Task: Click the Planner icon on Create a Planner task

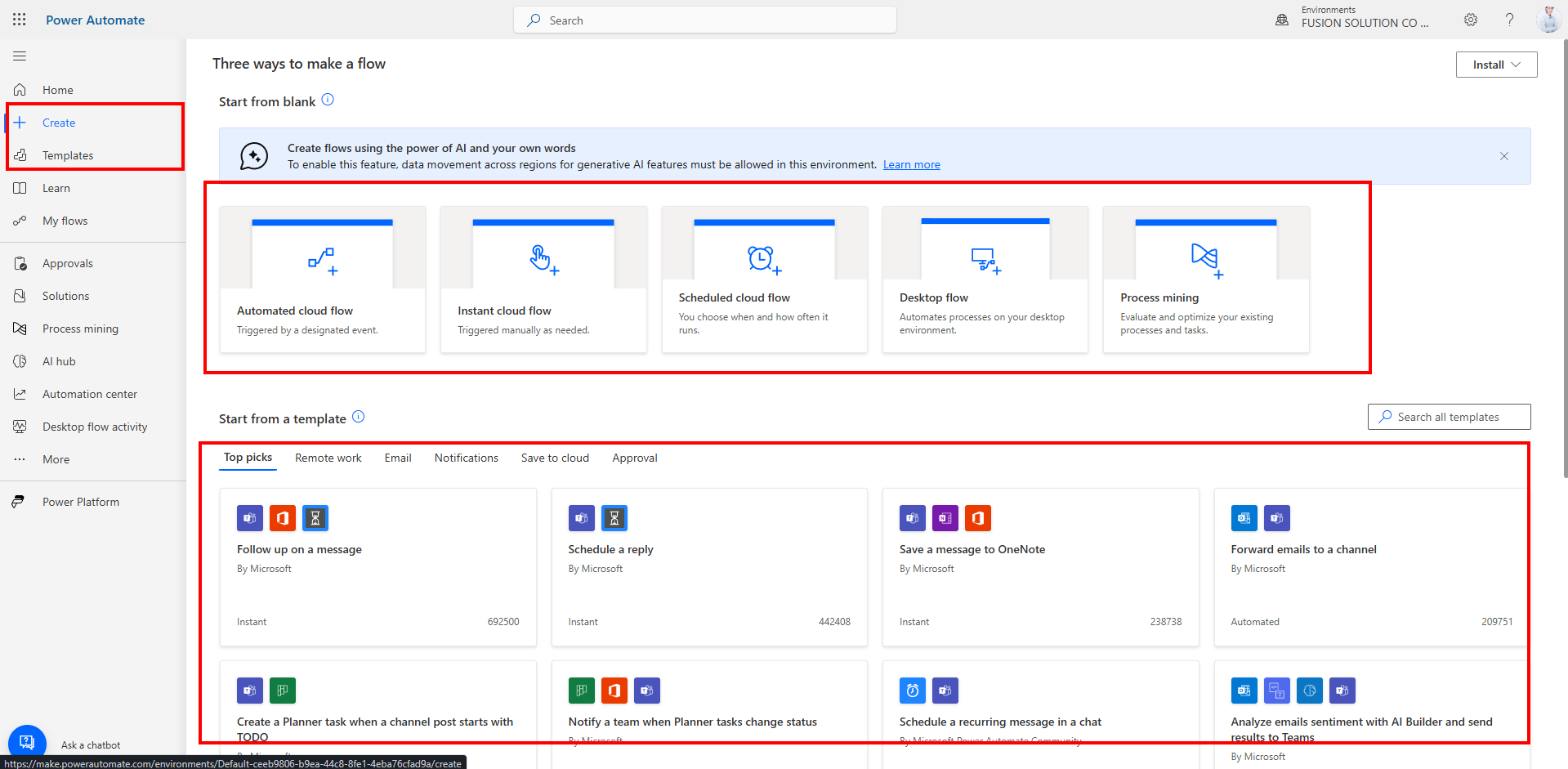Action: pyautogui.click(x=283, y=691)
